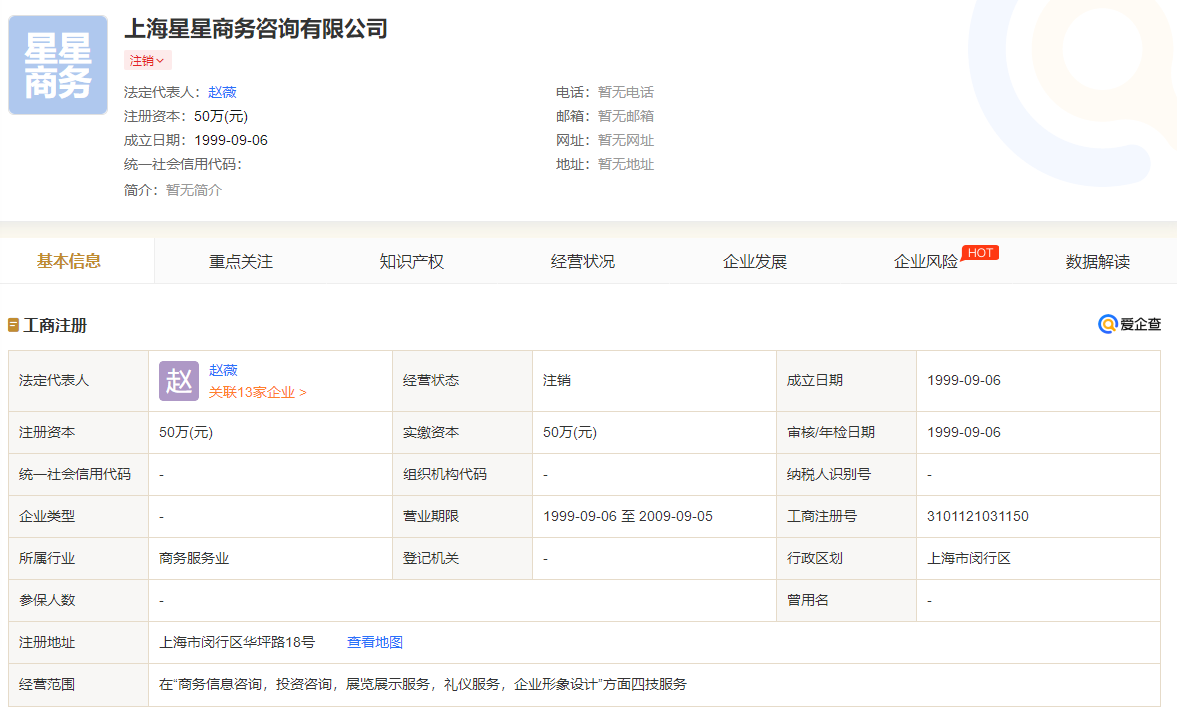Click the 爱企查 logo icon beside 工商注册

point(1110,324)
